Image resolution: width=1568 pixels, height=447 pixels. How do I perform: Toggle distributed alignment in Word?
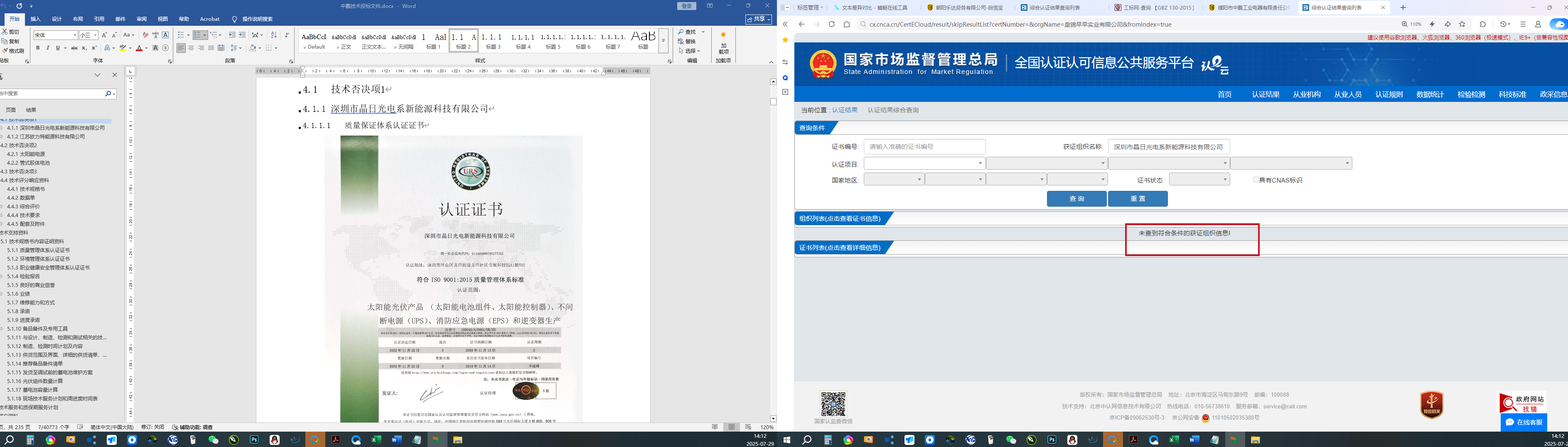point(221,48)
